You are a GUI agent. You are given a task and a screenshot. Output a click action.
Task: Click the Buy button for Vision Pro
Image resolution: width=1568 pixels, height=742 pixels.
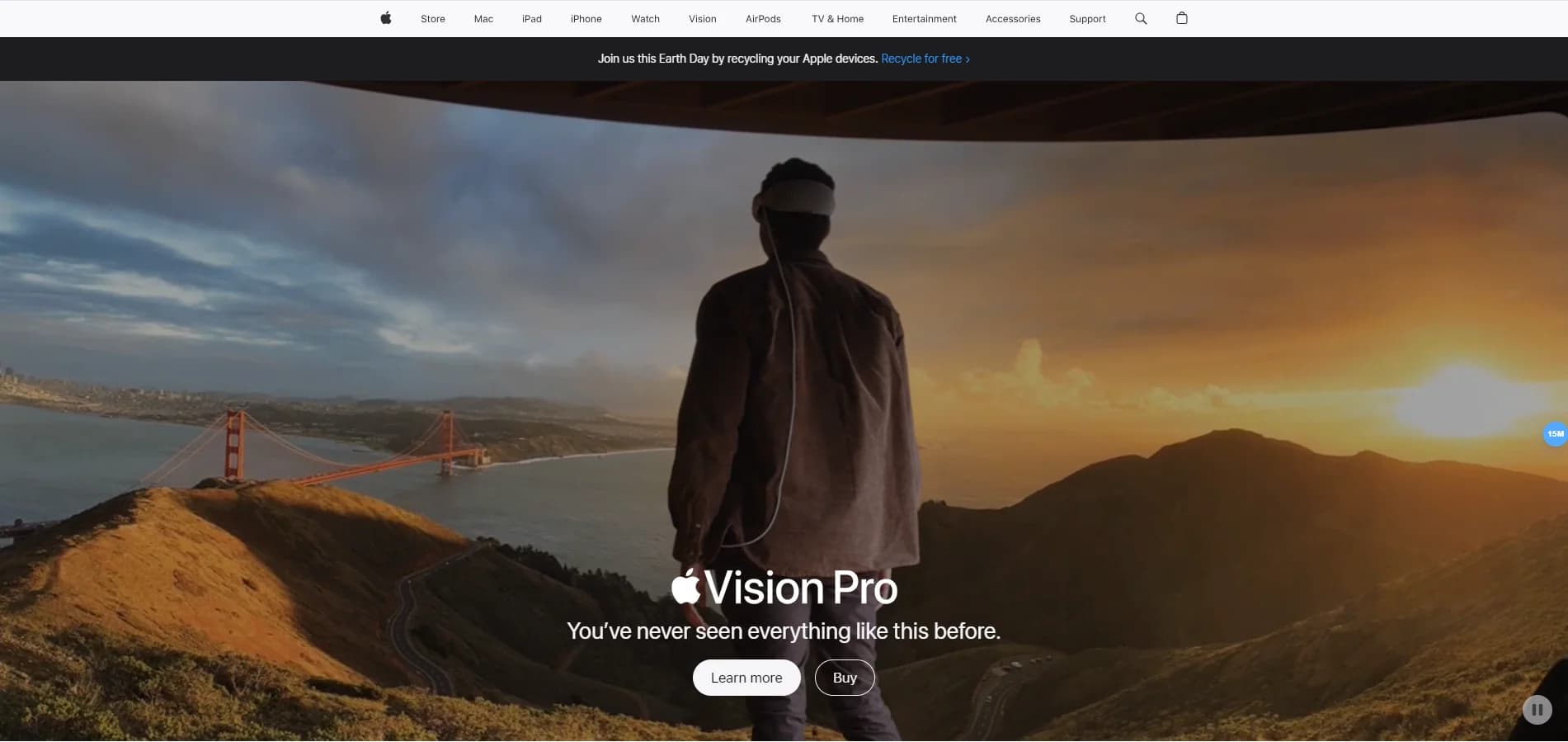pyautogui.click(x=845, y=678)
